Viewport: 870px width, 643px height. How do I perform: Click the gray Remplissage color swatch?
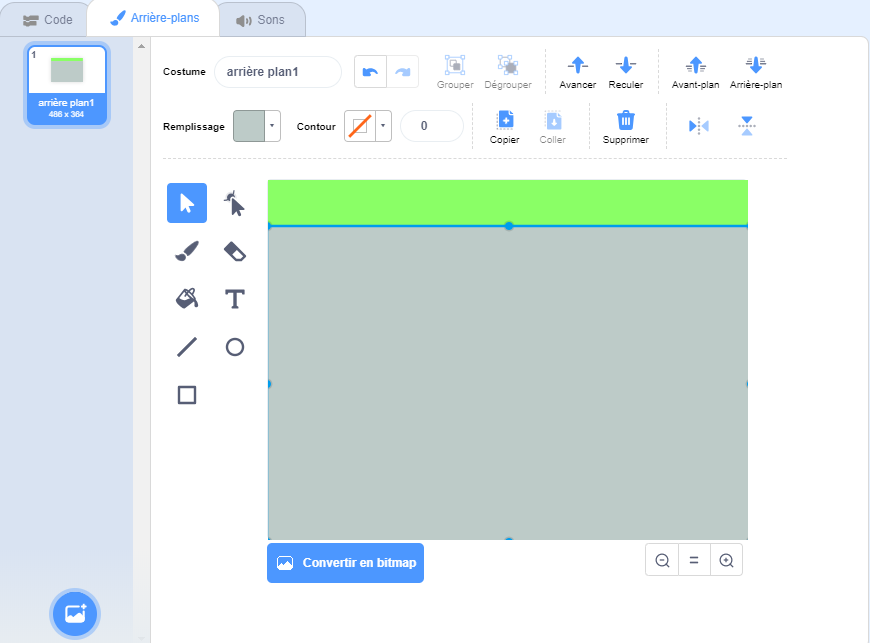coord(249,126)
